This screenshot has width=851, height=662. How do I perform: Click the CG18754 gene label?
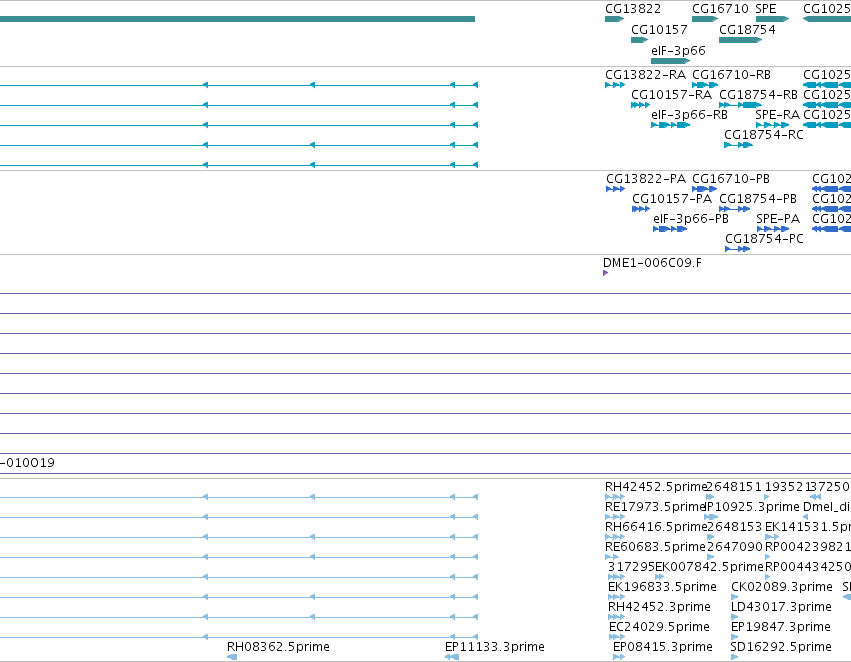(747, 30)
